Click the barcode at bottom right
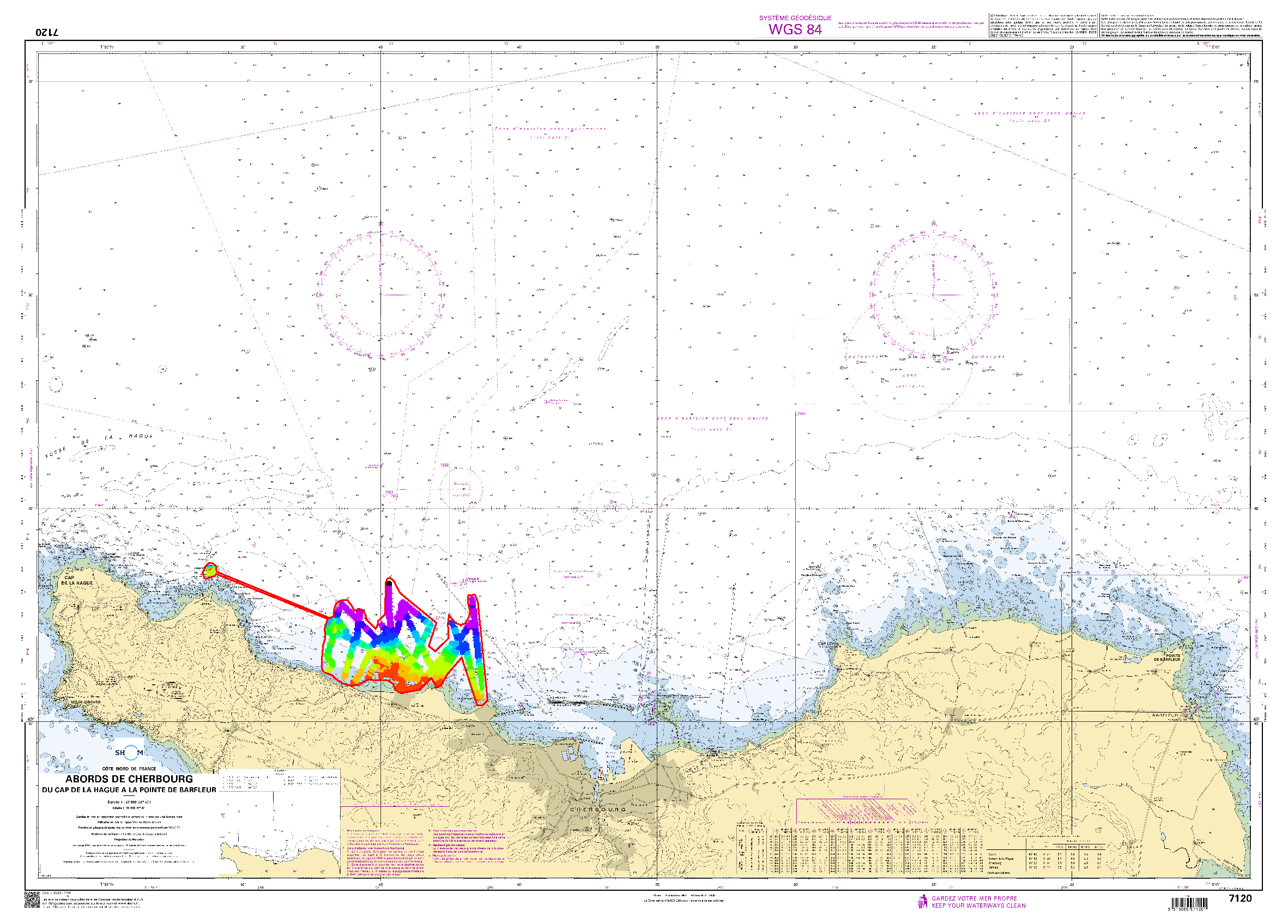1288x924 pixels. click(1189, 903)
